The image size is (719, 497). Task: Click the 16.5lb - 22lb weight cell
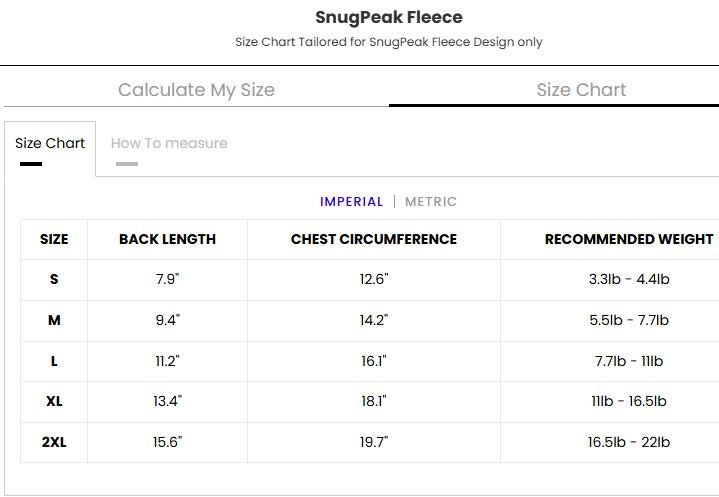628,442
